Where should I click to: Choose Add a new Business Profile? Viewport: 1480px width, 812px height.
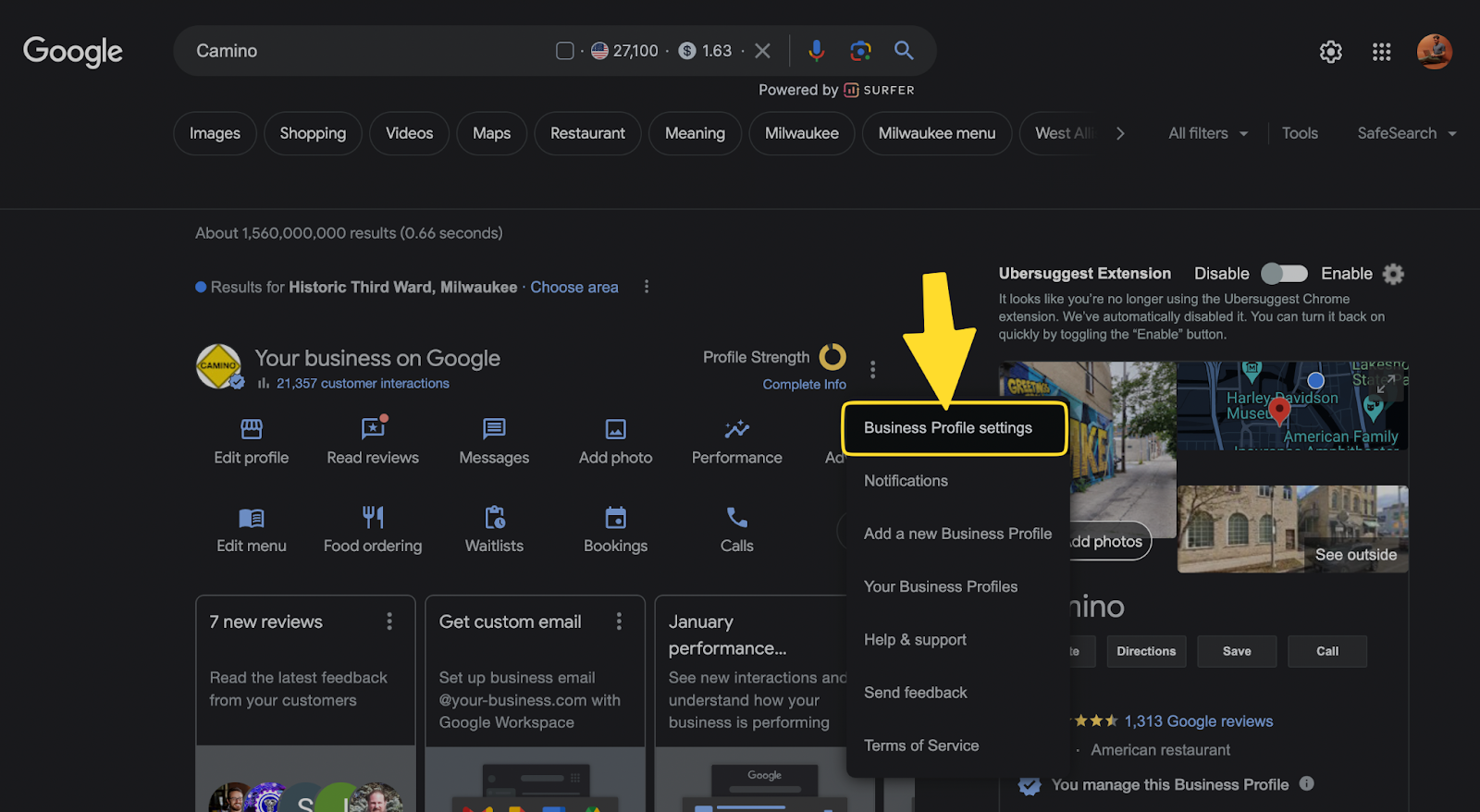pyautogui.click(x=957, y=534)
